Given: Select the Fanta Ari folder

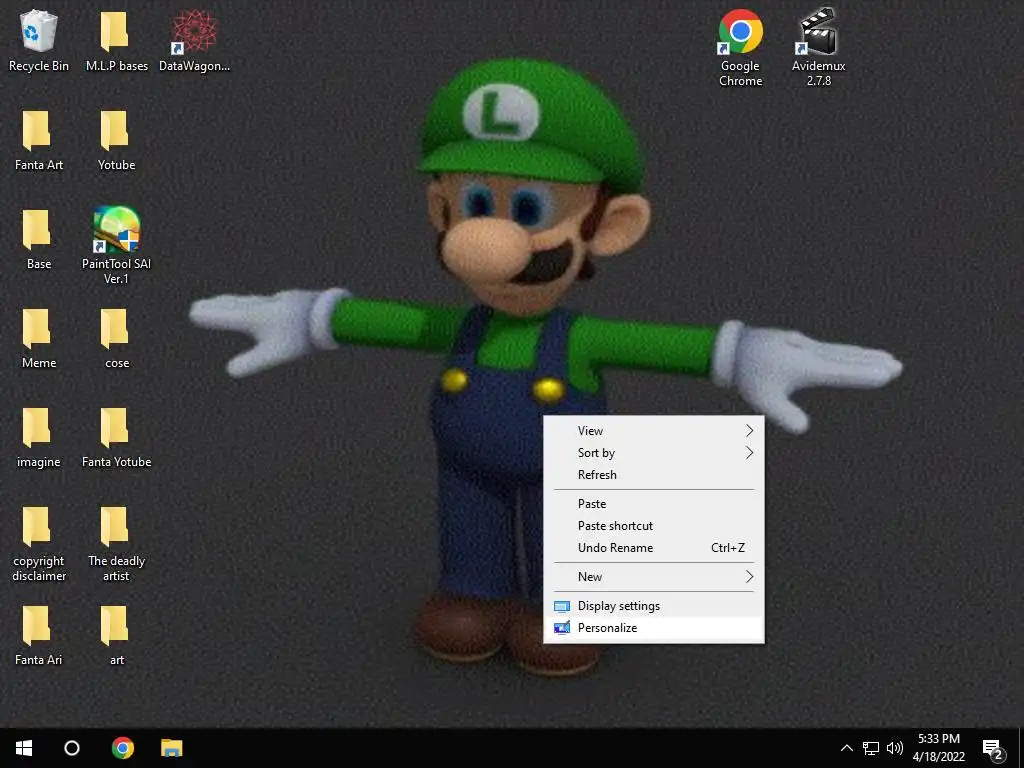Looking at the screenshot, I should (39, 635).
